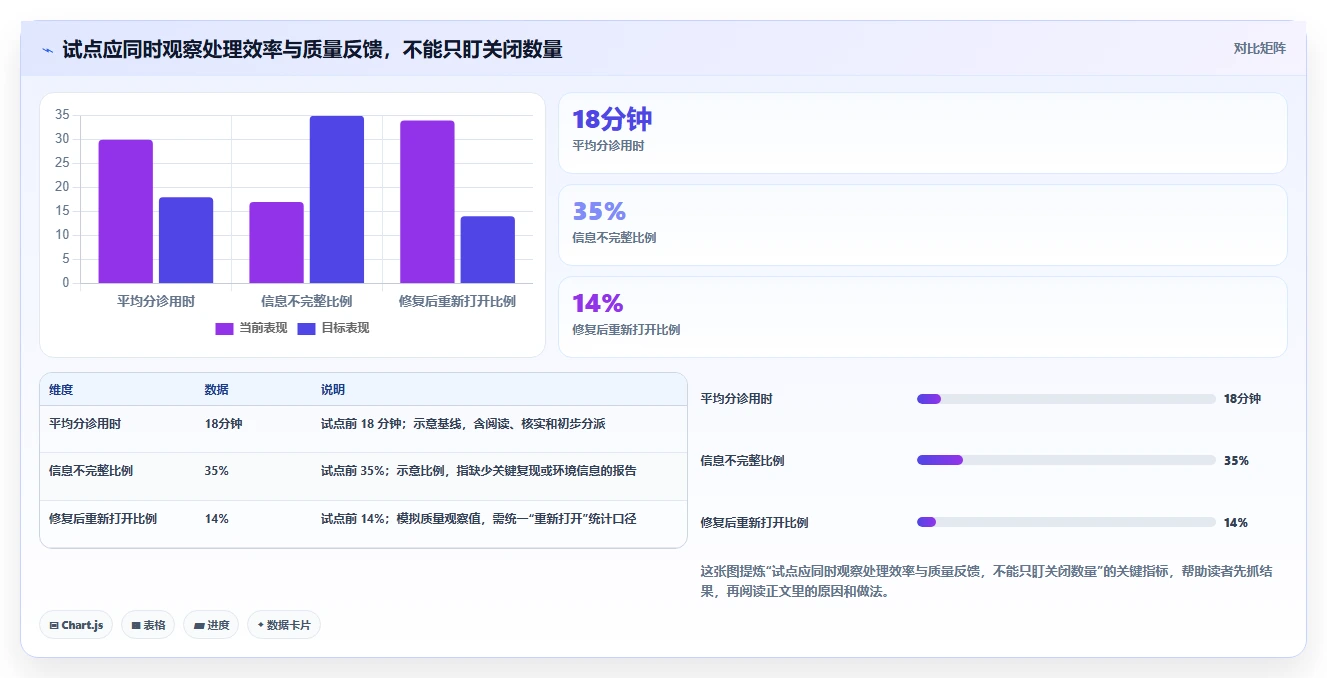Screen dimensions: 1327x678
Task: Click the 表格 tag chip
Action: [x=148, y=625]
